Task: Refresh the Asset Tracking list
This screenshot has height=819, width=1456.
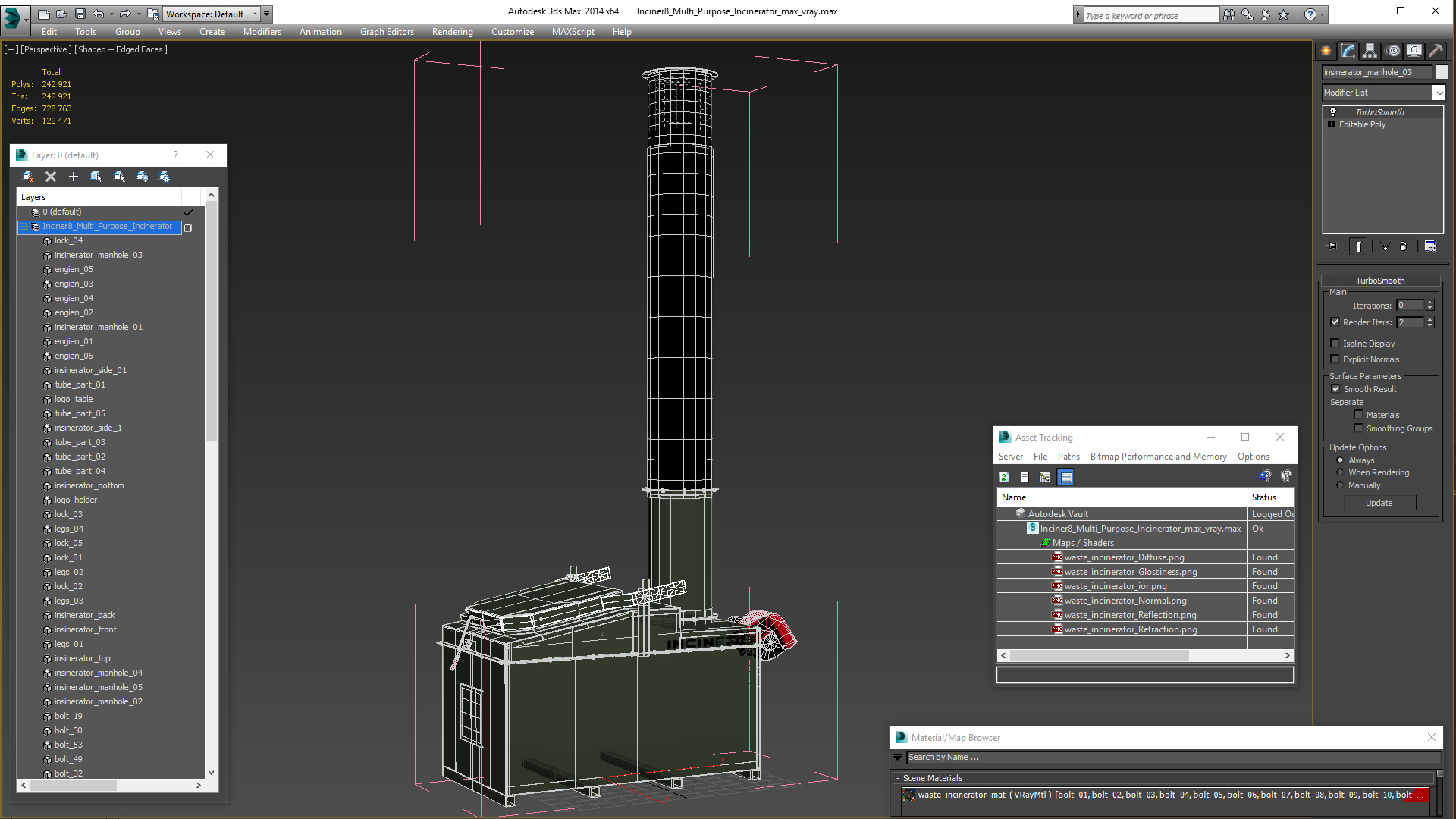Action: (1004, 477)
